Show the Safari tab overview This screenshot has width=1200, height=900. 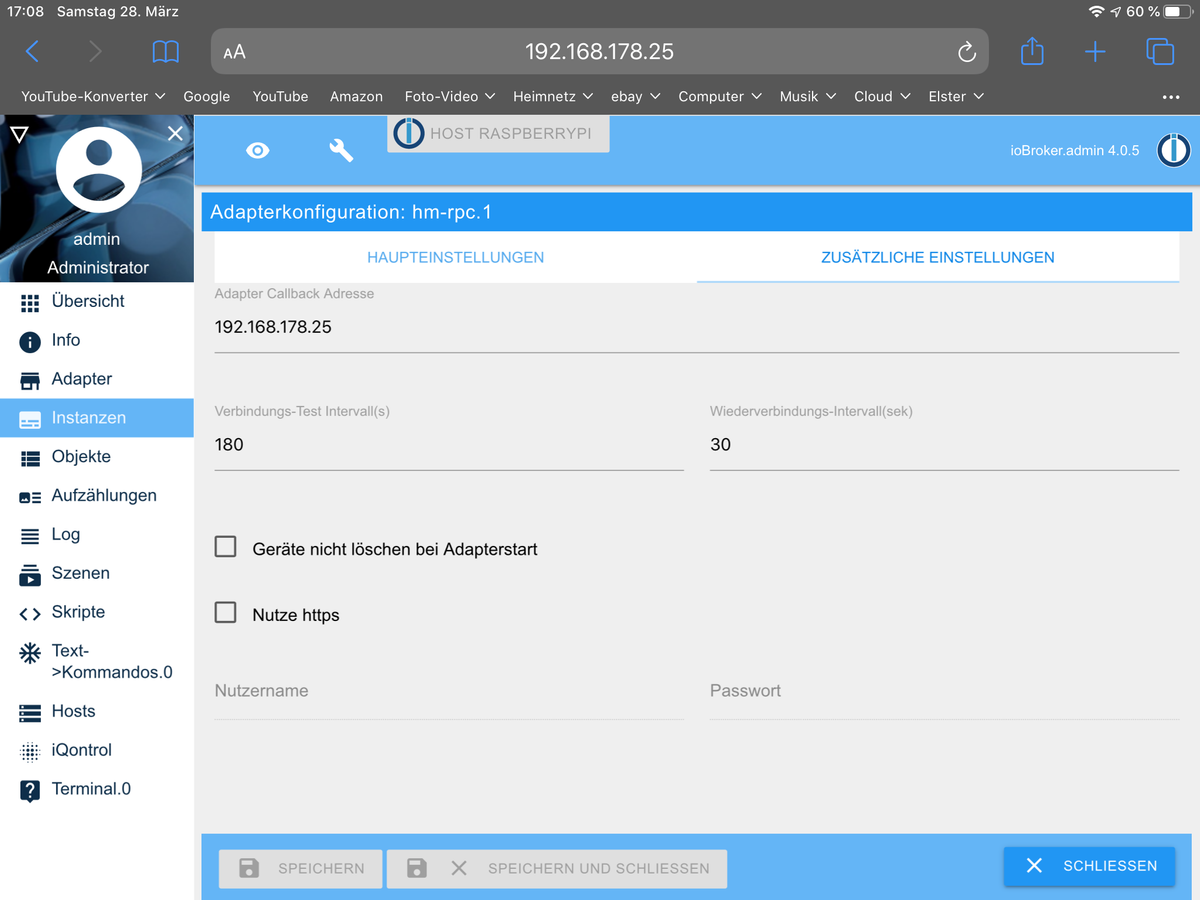(1160, 52)
